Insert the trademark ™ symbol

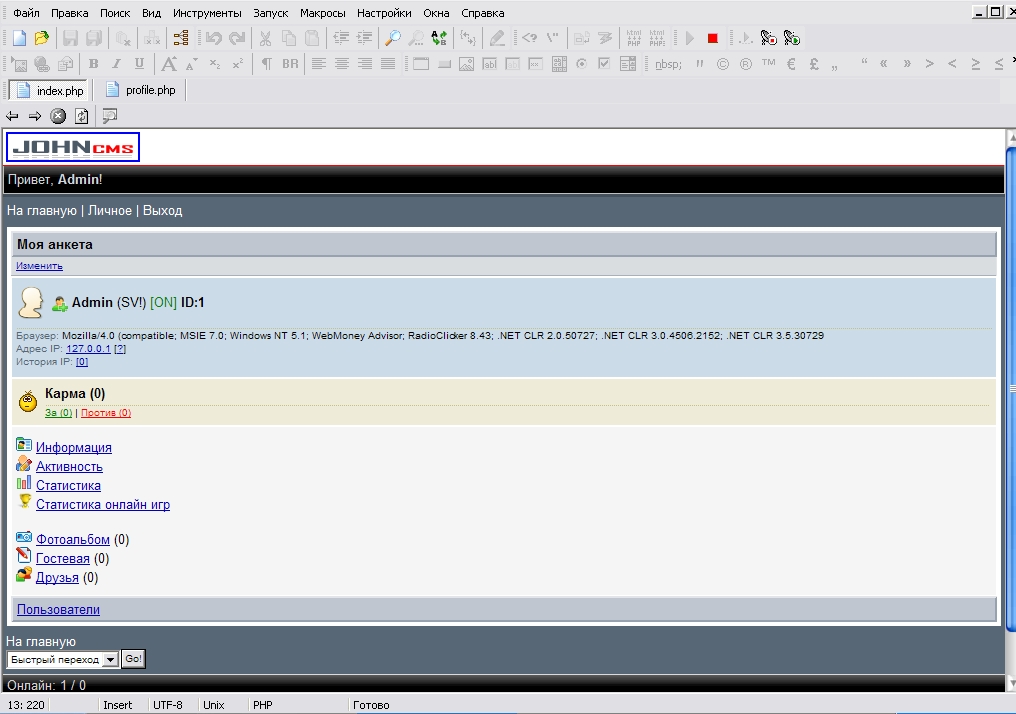click(x=768, y=63)
